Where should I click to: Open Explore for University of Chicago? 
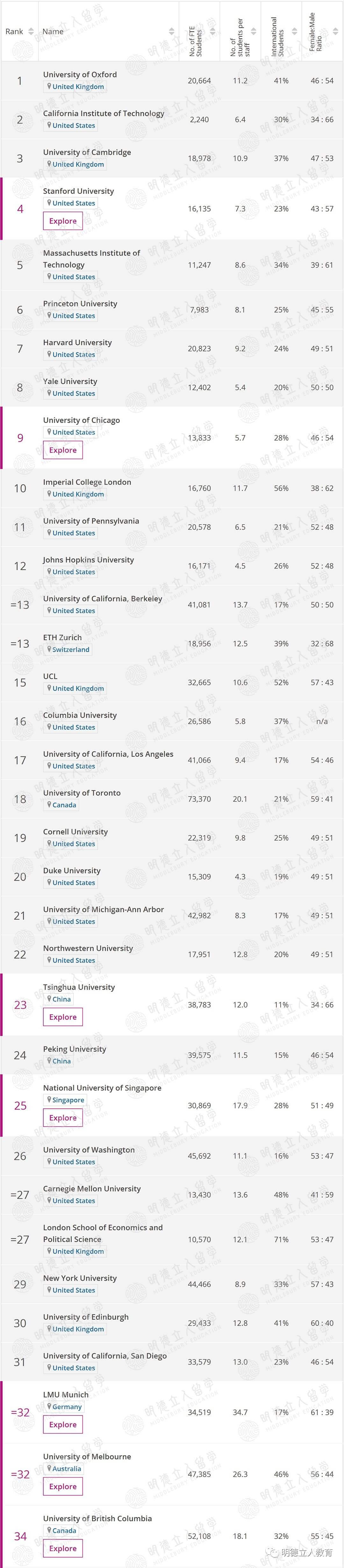[63, 450]
